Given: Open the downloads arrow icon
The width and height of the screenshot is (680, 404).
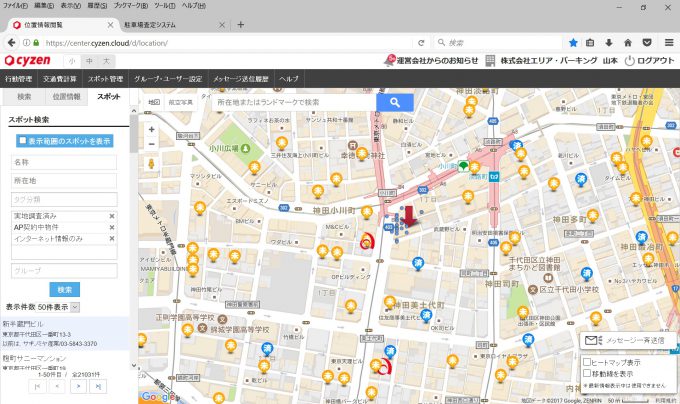Looking at the screenshot, I should [609, 42].
